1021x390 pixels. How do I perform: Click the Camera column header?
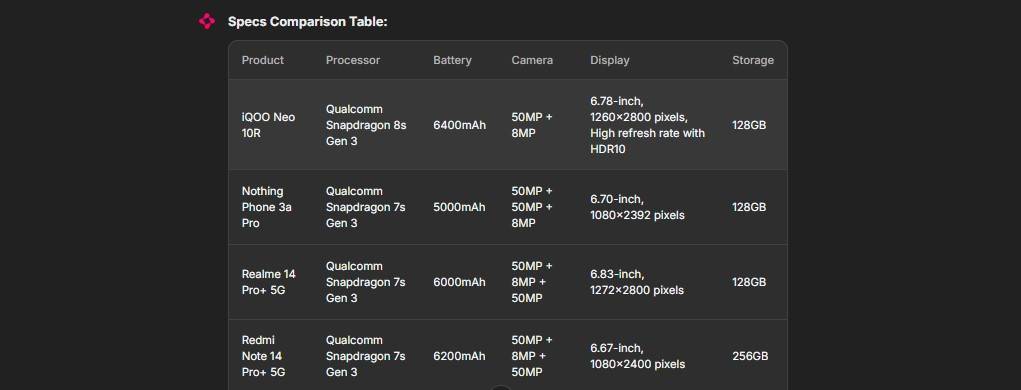click(x=531, y=60)
